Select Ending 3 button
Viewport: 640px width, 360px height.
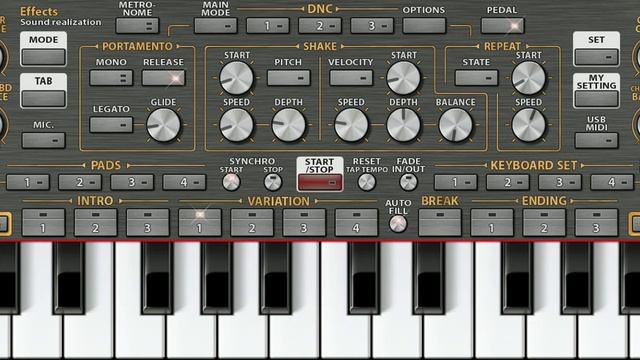(x=596, y=222)
